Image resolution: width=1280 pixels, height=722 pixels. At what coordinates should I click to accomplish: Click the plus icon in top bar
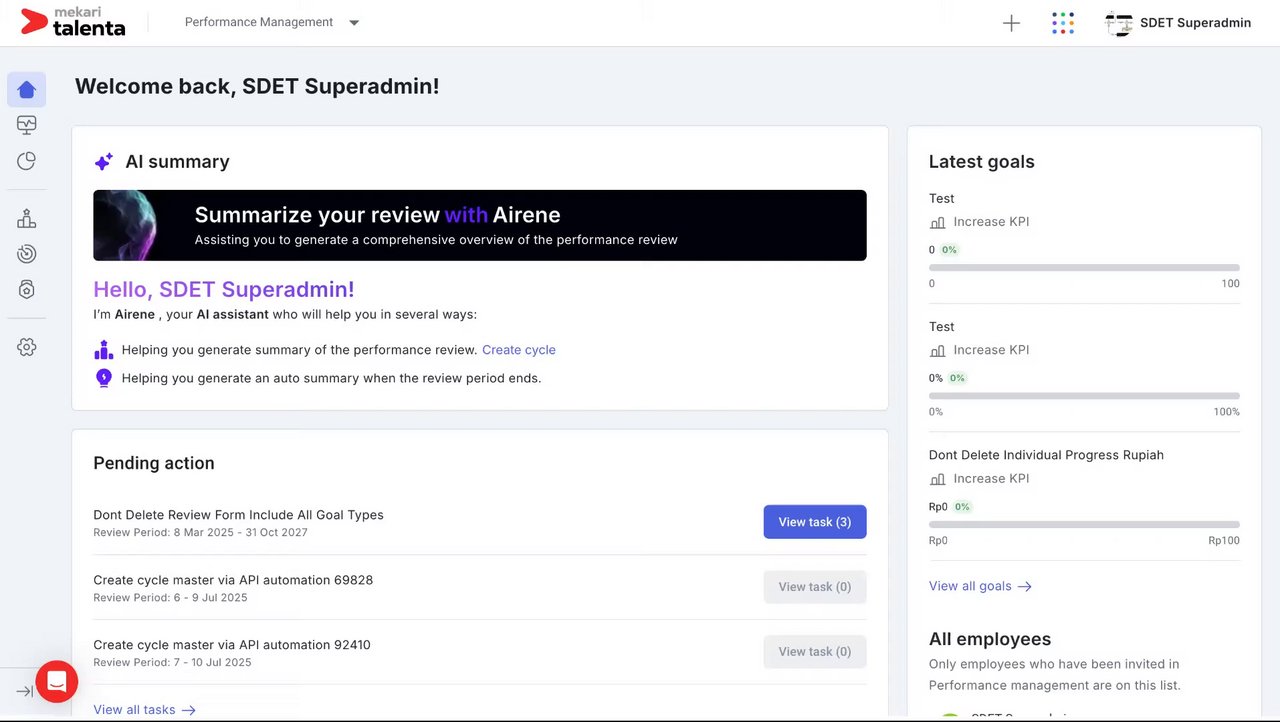pyautogui.click(x=1011, y=23)
